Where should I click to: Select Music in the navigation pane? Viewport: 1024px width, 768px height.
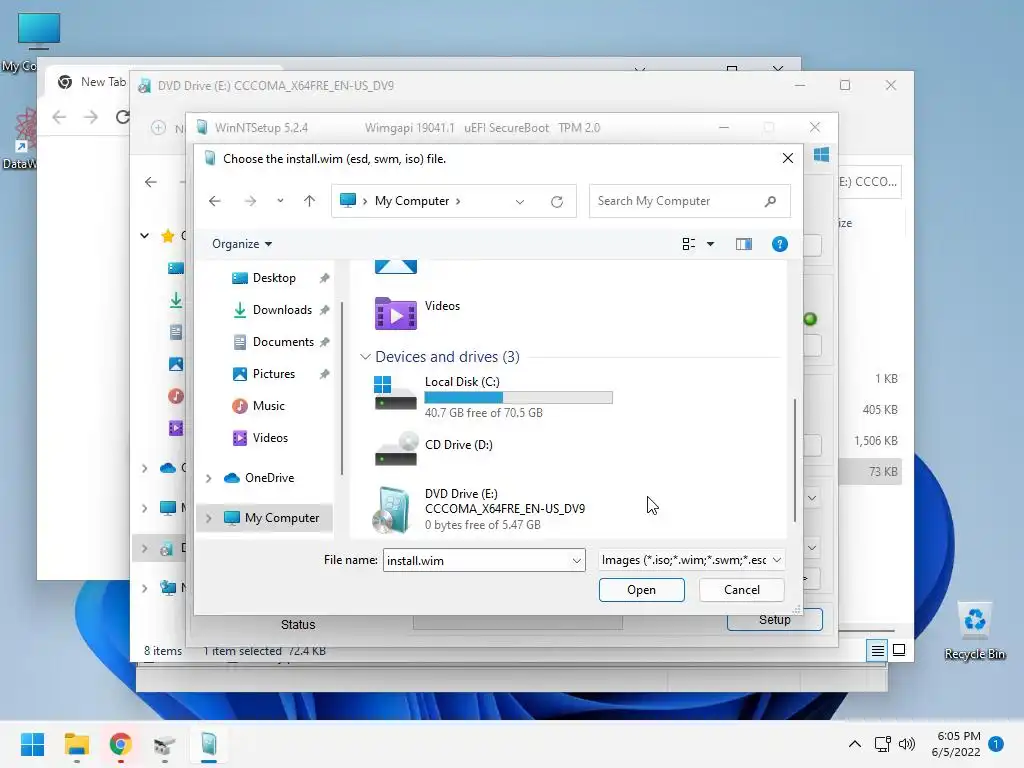pyautogui.click(x=268, y=406)
